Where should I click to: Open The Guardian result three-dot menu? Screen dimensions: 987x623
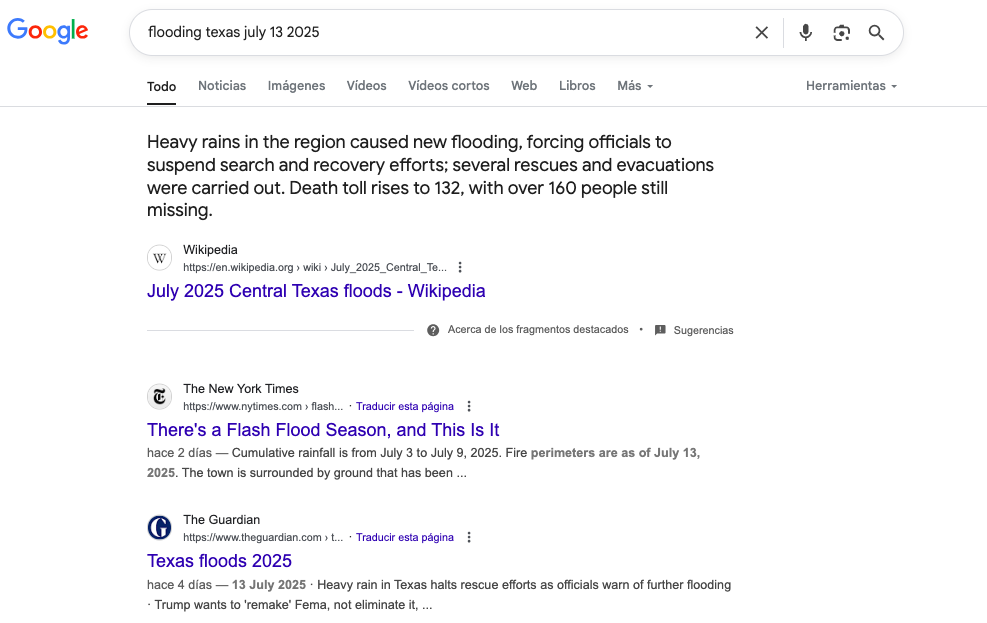(x=469, y=537)
